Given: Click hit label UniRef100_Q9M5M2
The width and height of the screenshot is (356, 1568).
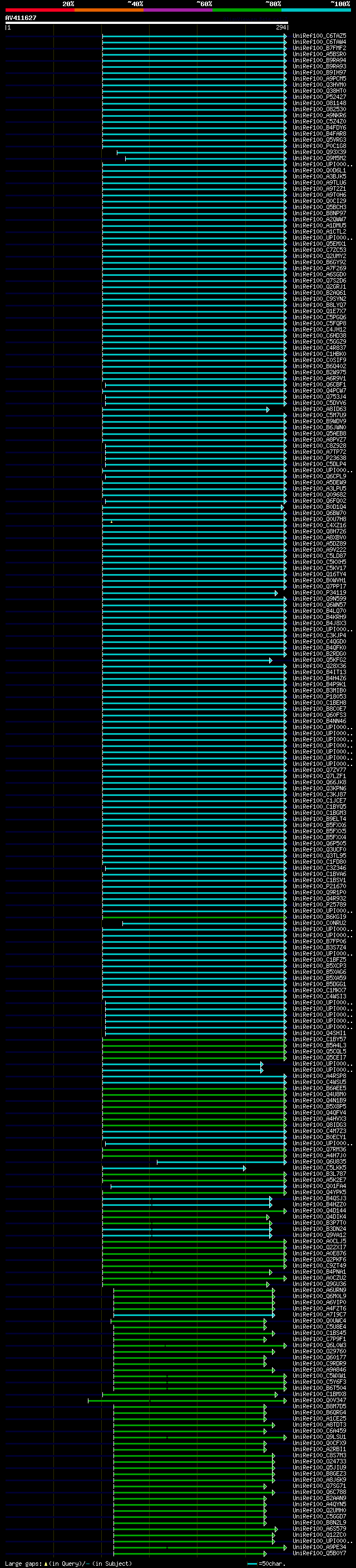Looking at the screenshot, I should (319, 159).
